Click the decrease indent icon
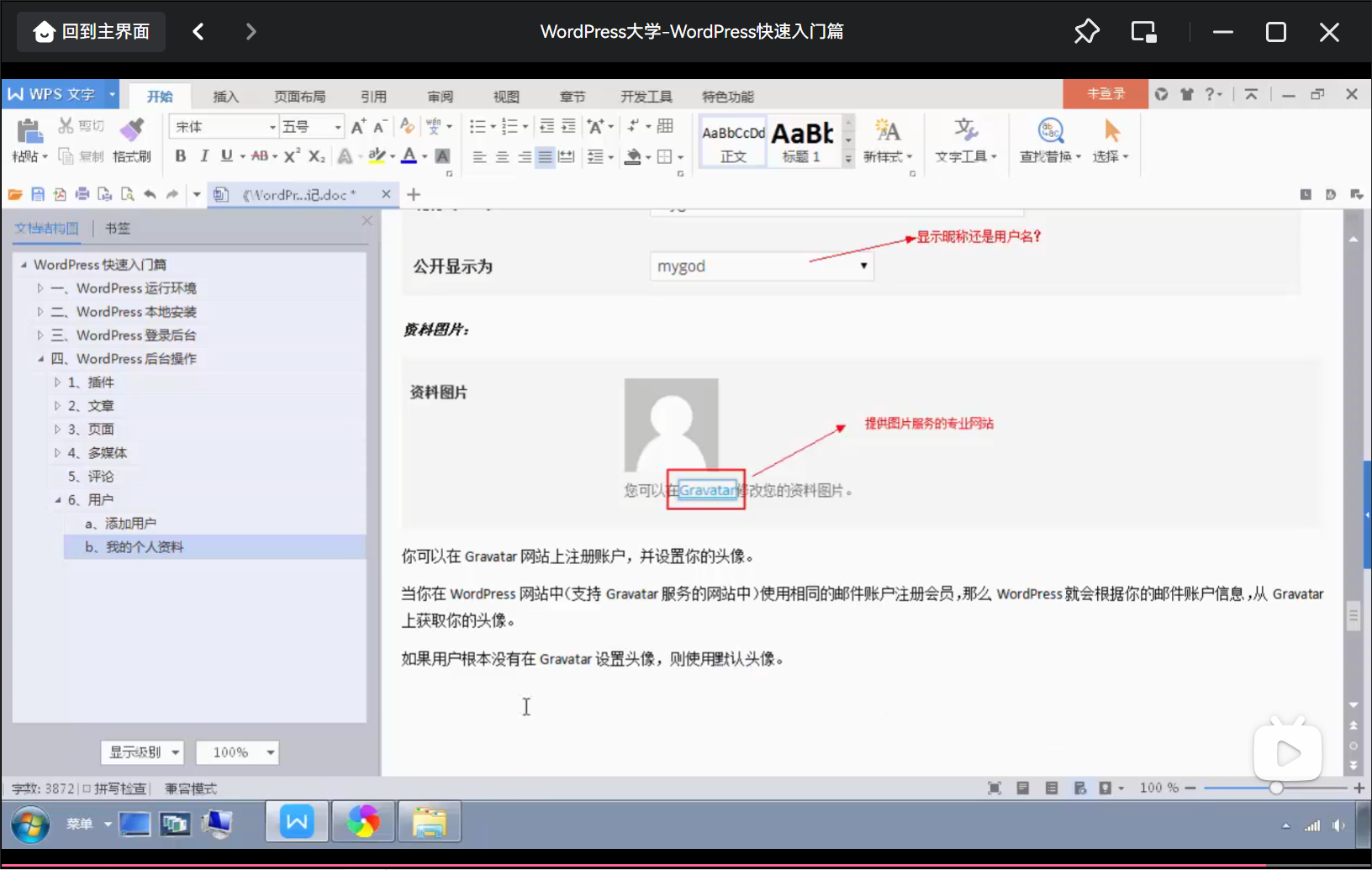1372x870 pixels. point(546,126)
